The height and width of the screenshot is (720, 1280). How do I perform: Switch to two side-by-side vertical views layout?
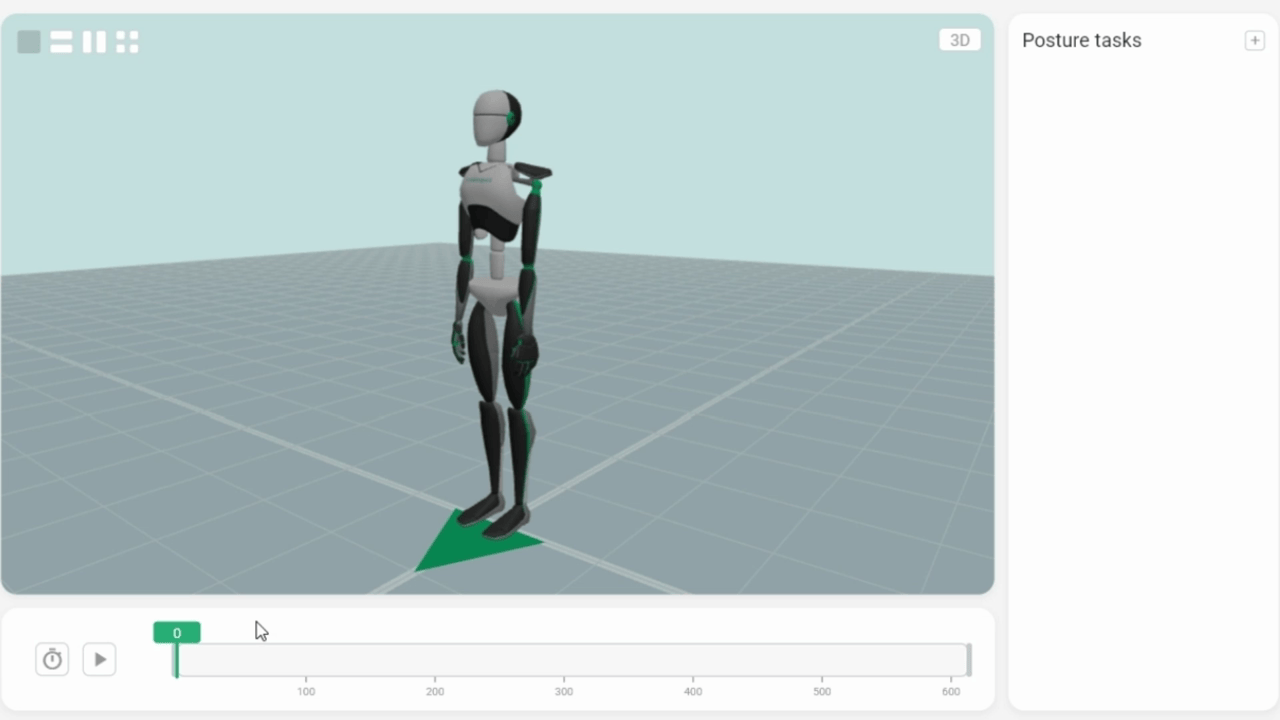pyautogui.click(x=95, y=42)
